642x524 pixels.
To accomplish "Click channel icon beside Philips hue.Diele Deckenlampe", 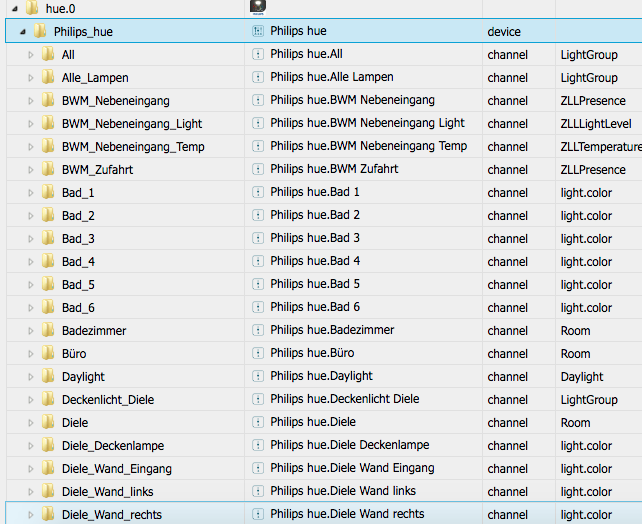I will [x=258, y=445].
